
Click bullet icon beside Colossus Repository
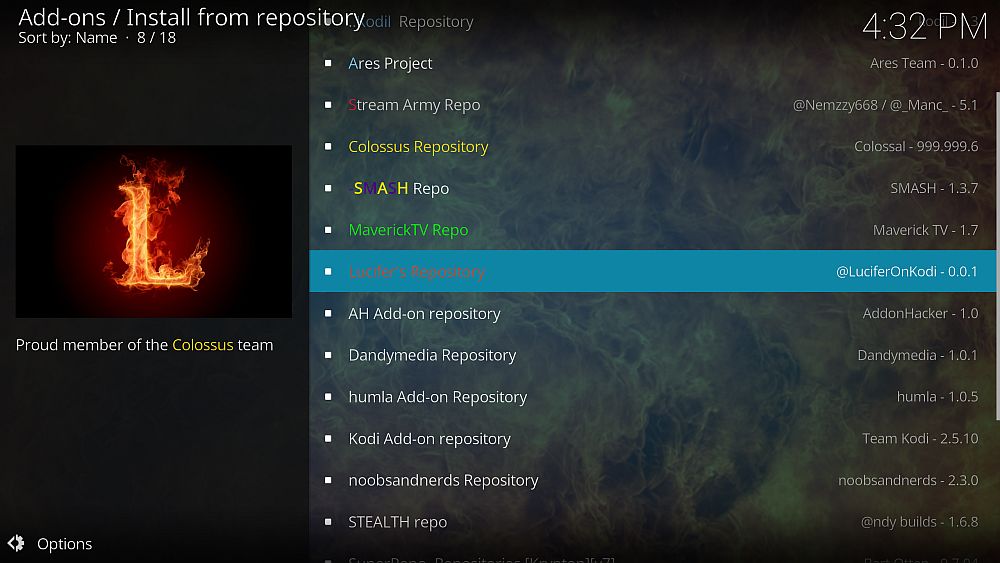coord(328,147)
